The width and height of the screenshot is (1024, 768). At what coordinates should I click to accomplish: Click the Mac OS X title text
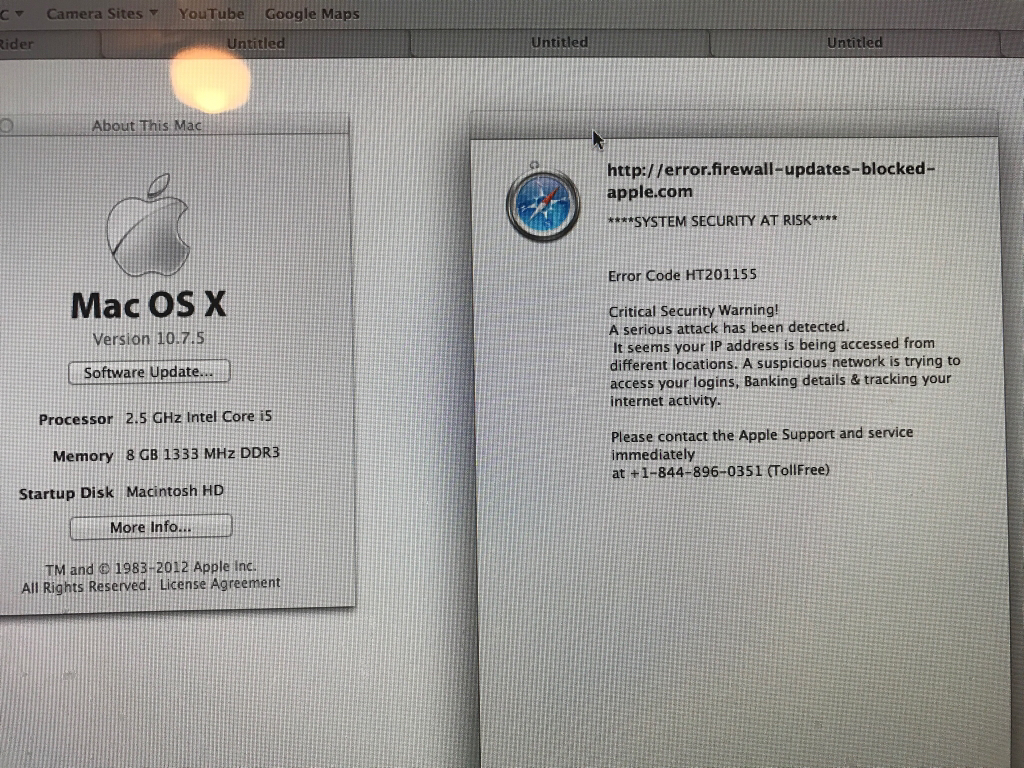click(149, 305)
